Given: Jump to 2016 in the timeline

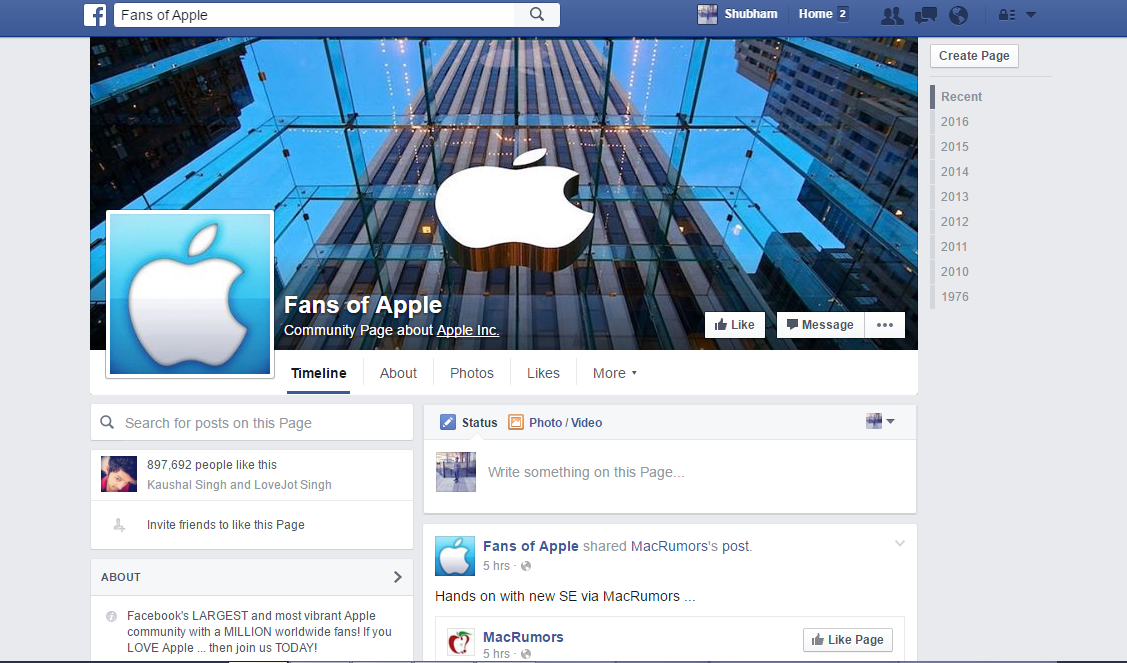Looking at the screenshot, I should click(954, 122).
